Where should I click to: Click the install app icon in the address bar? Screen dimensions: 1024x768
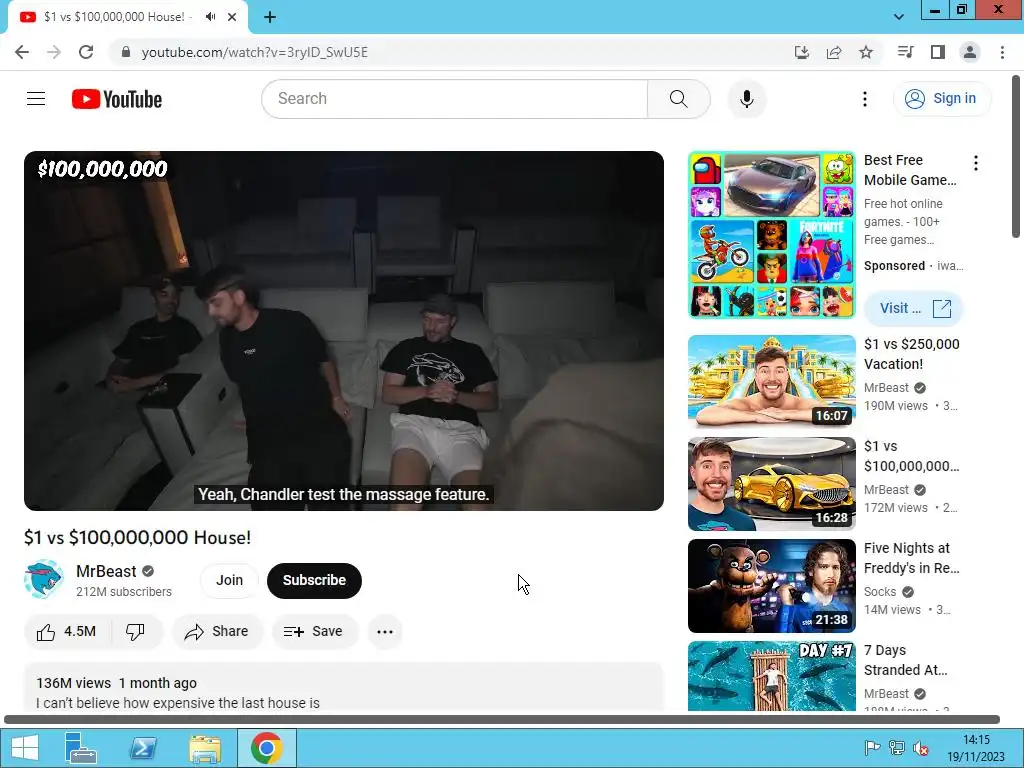tap(802, 52)
